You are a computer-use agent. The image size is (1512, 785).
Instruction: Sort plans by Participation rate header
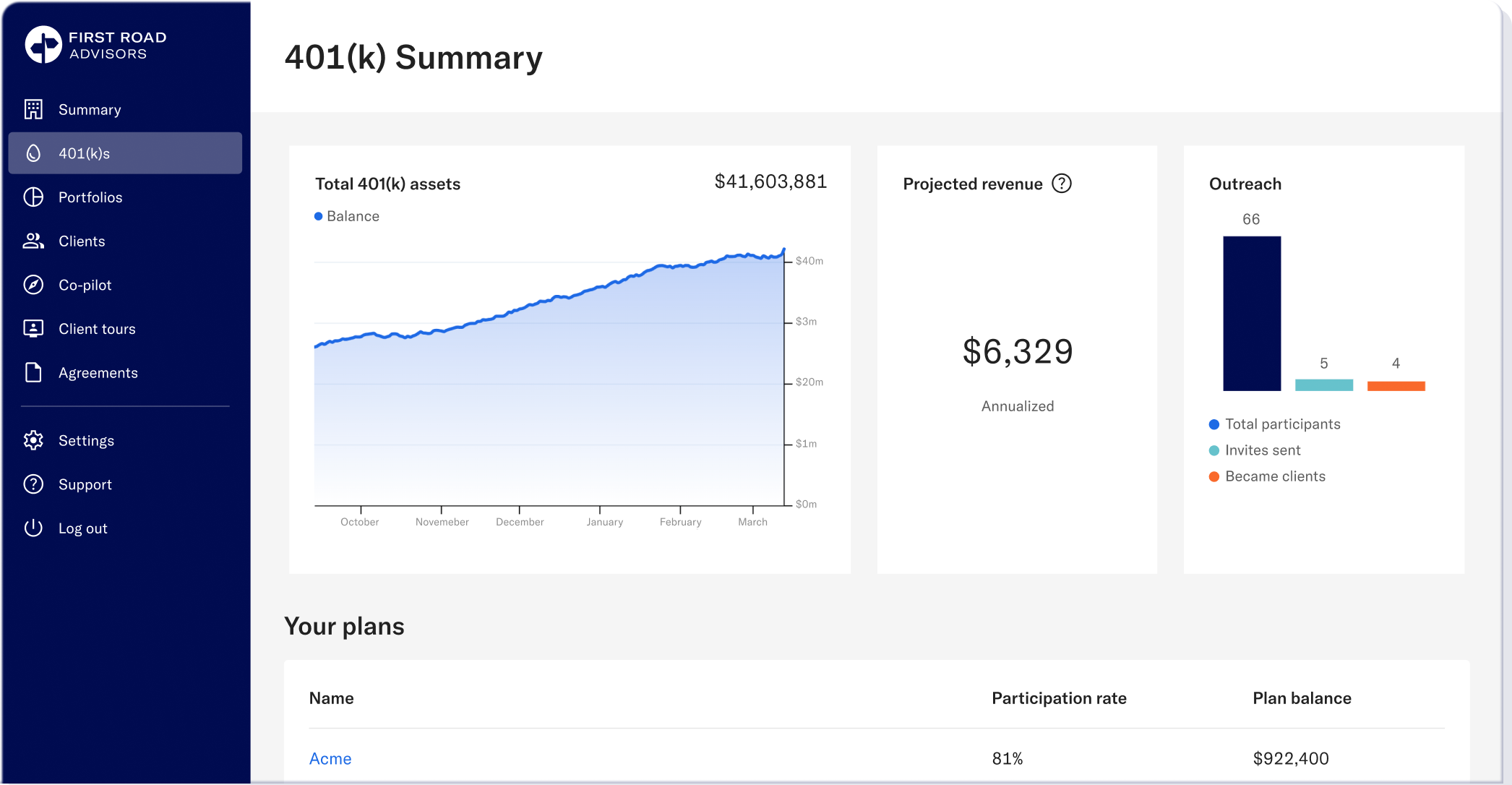1059,698
